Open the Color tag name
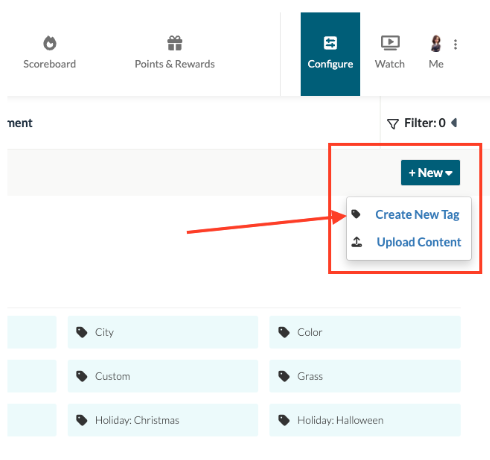 pos(310,332)
